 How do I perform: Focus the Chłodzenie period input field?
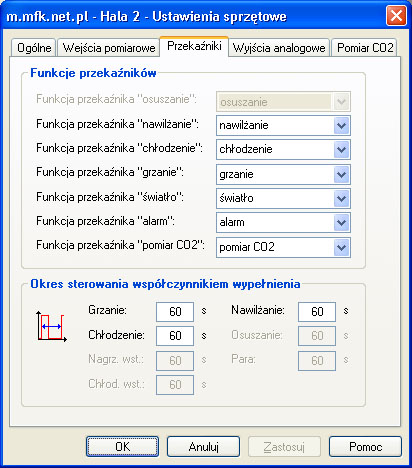[175, 336]
